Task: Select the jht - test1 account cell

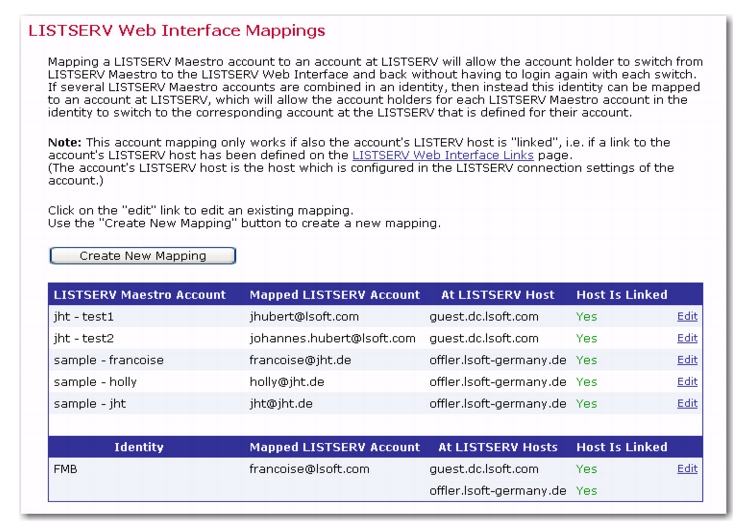Action: pos(84,317)
